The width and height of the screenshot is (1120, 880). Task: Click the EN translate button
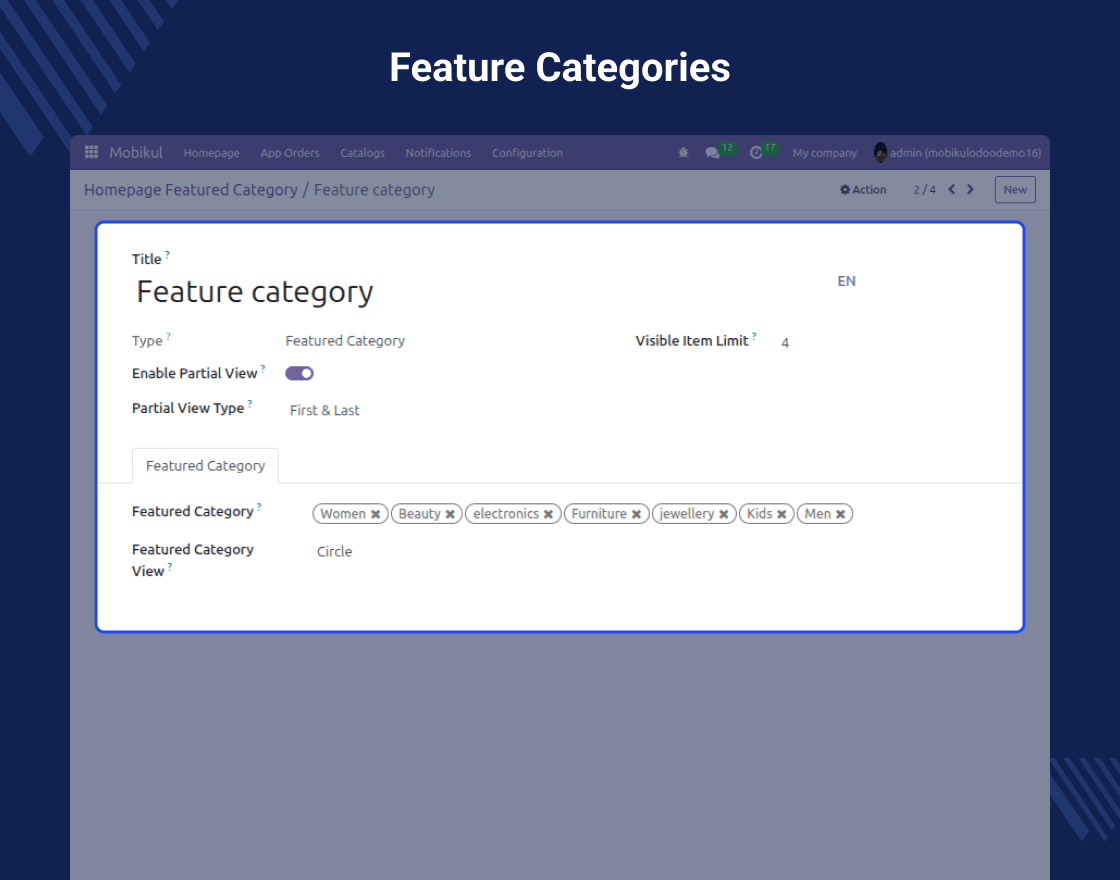[846, 281]
